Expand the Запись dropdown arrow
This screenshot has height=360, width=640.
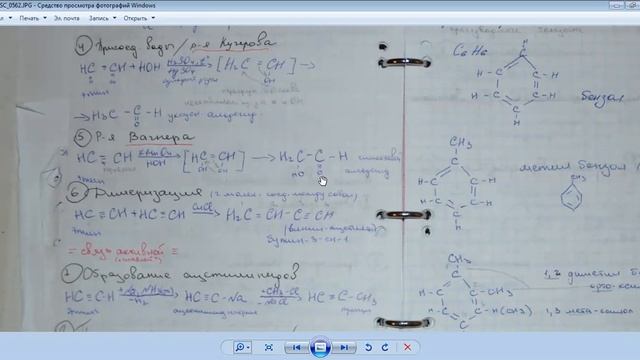click(x=114, y=18)
